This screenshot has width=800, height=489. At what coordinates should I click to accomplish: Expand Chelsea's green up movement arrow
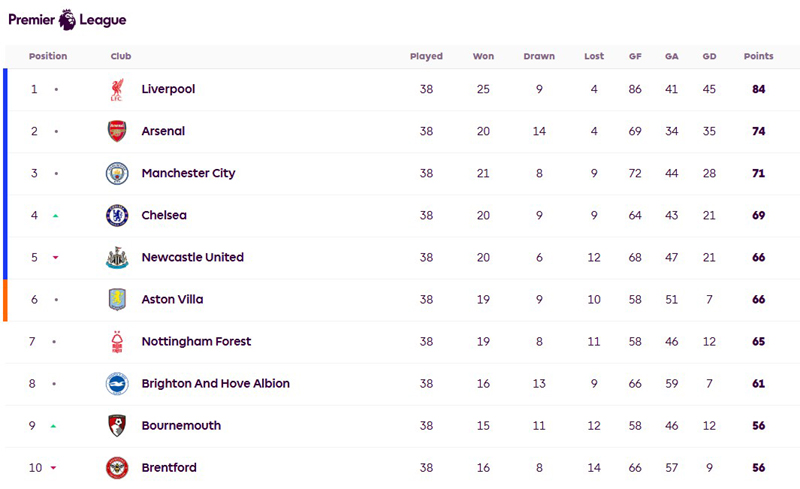56,216
